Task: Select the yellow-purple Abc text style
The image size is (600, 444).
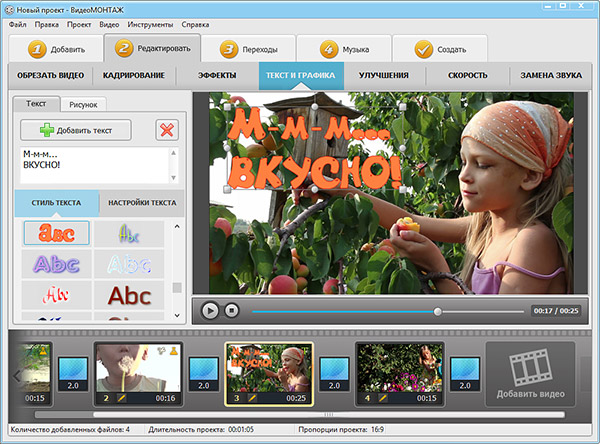Action: (129, 233)
